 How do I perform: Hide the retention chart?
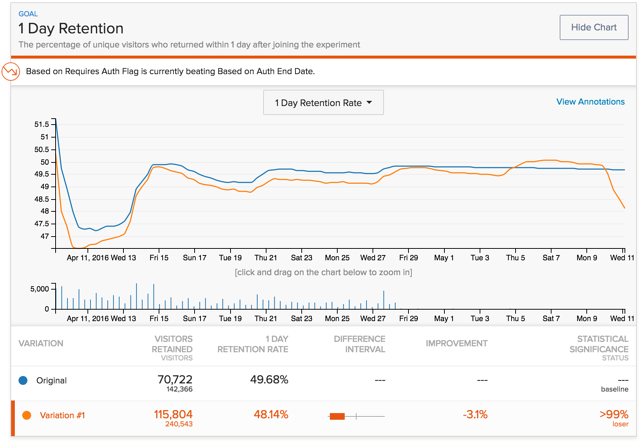[593, 27]
